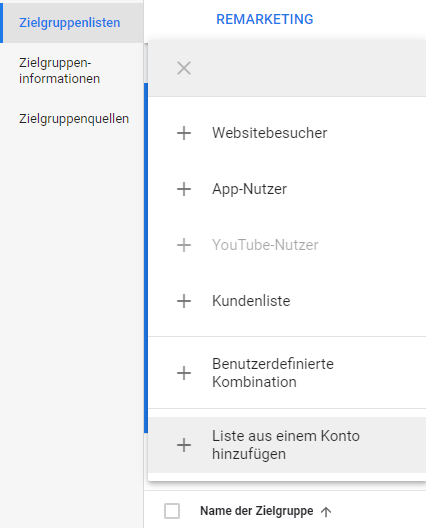Viewport: 426px width, 528px height.
Task: Click the plus icon beside App-Nutzer
Action: point(184,189)
